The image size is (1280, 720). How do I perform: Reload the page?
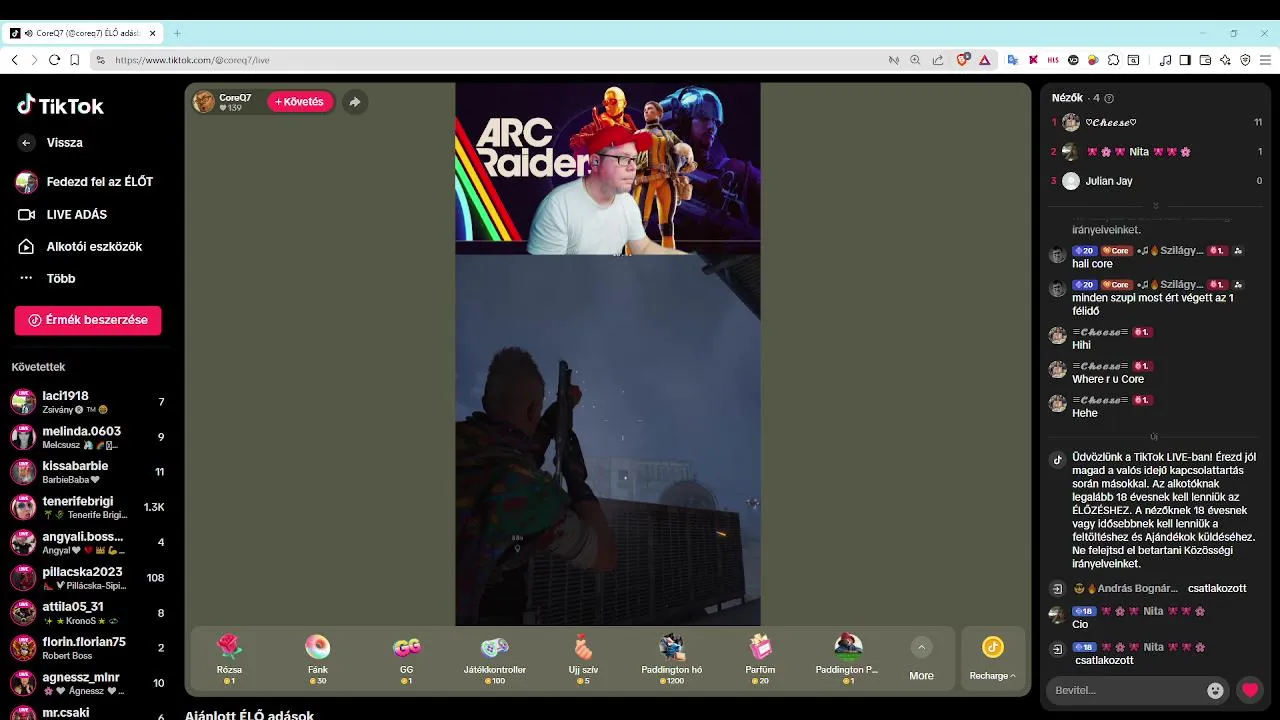tap(54, 60)
